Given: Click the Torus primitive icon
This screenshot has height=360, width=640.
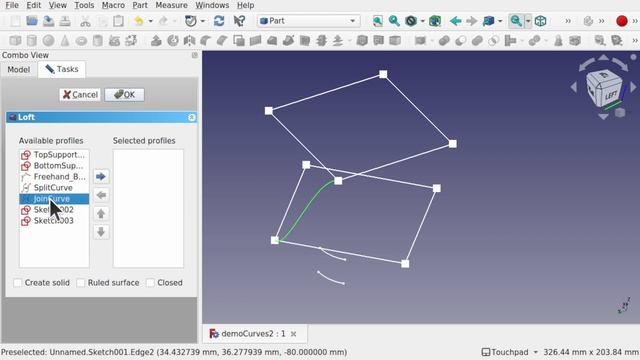Looking at the screenshot, I should coord(81,40).
